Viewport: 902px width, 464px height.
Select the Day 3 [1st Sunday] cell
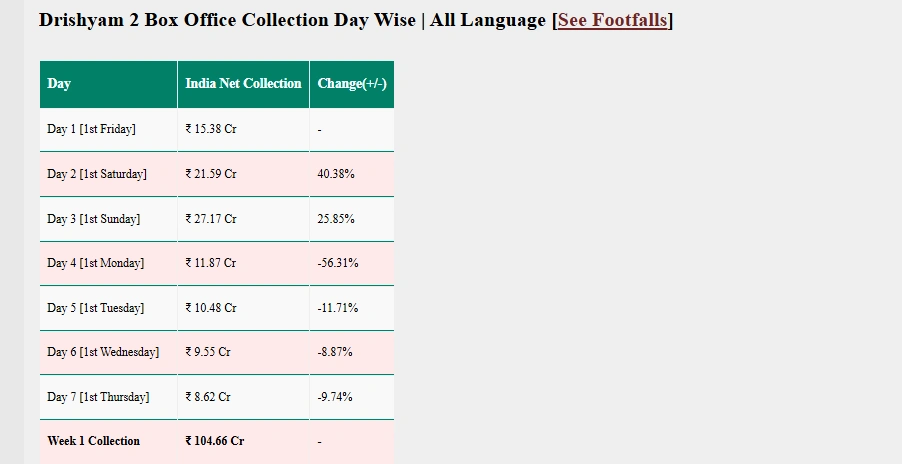[109, 219]
